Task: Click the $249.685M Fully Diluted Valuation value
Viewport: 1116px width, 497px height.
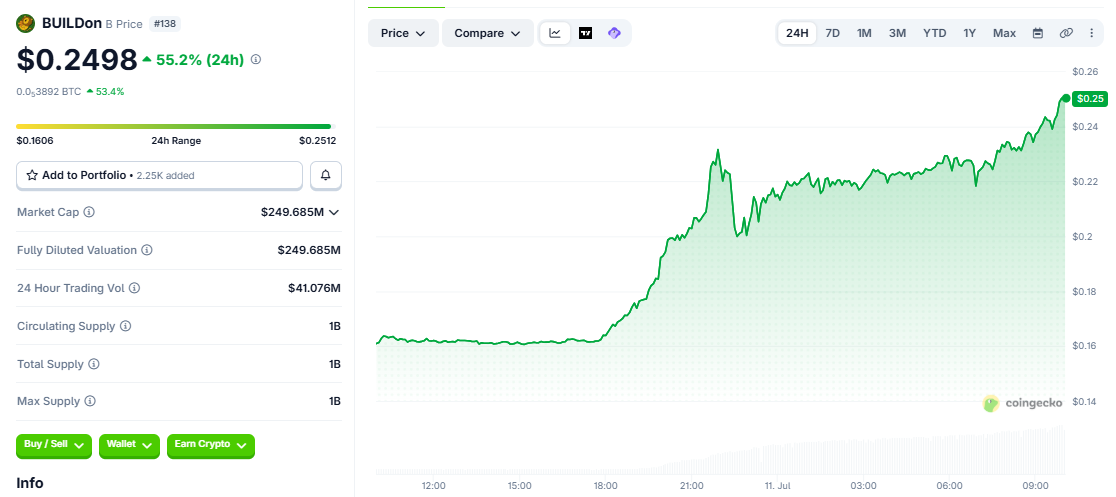Action: click(x=310, y=250)
